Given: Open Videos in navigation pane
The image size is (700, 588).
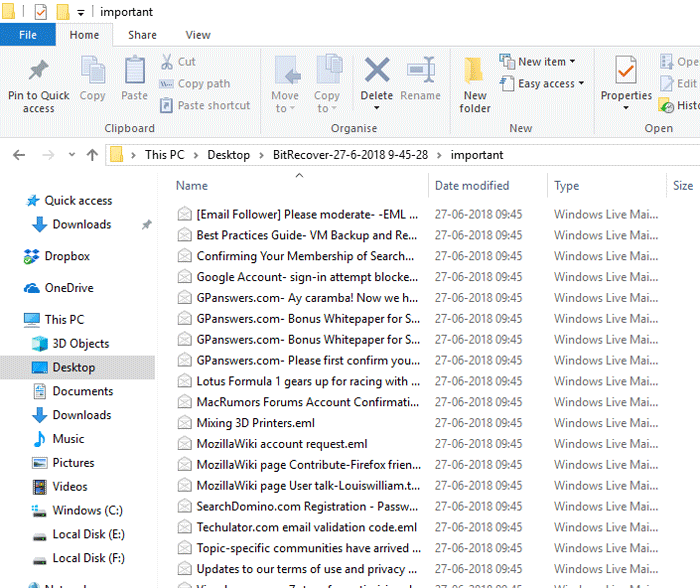Looking at the screenshot, I should click(60, 487).
